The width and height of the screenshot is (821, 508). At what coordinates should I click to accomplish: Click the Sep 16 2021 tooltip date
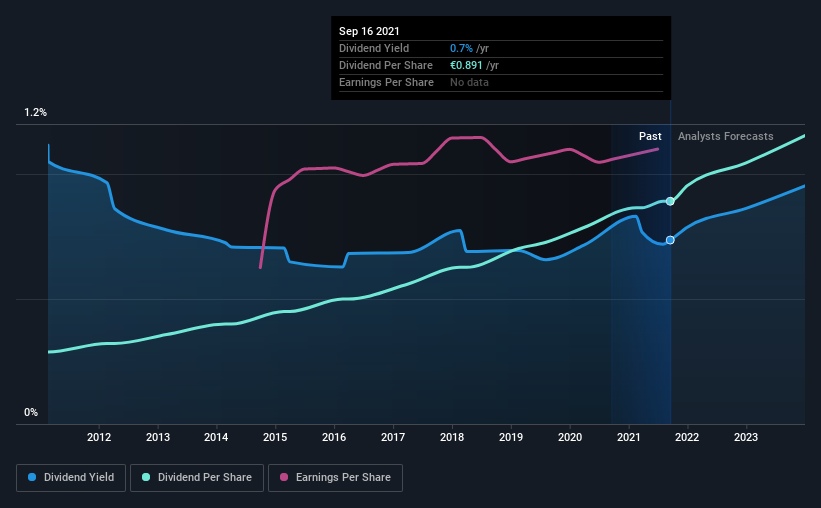pyautogui.click(x=369, y=31)
